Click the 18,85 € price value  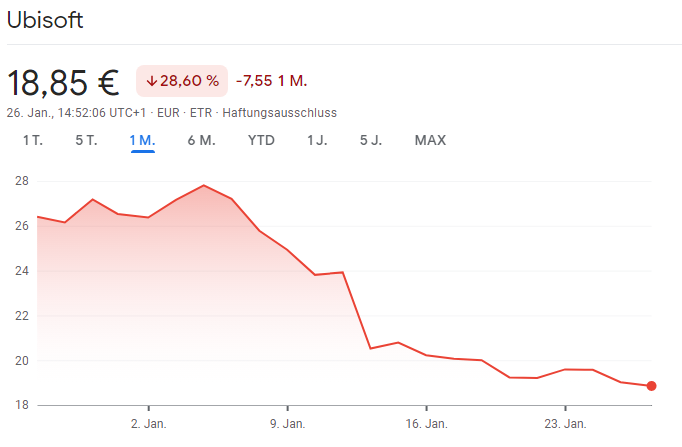pos(63,82)
